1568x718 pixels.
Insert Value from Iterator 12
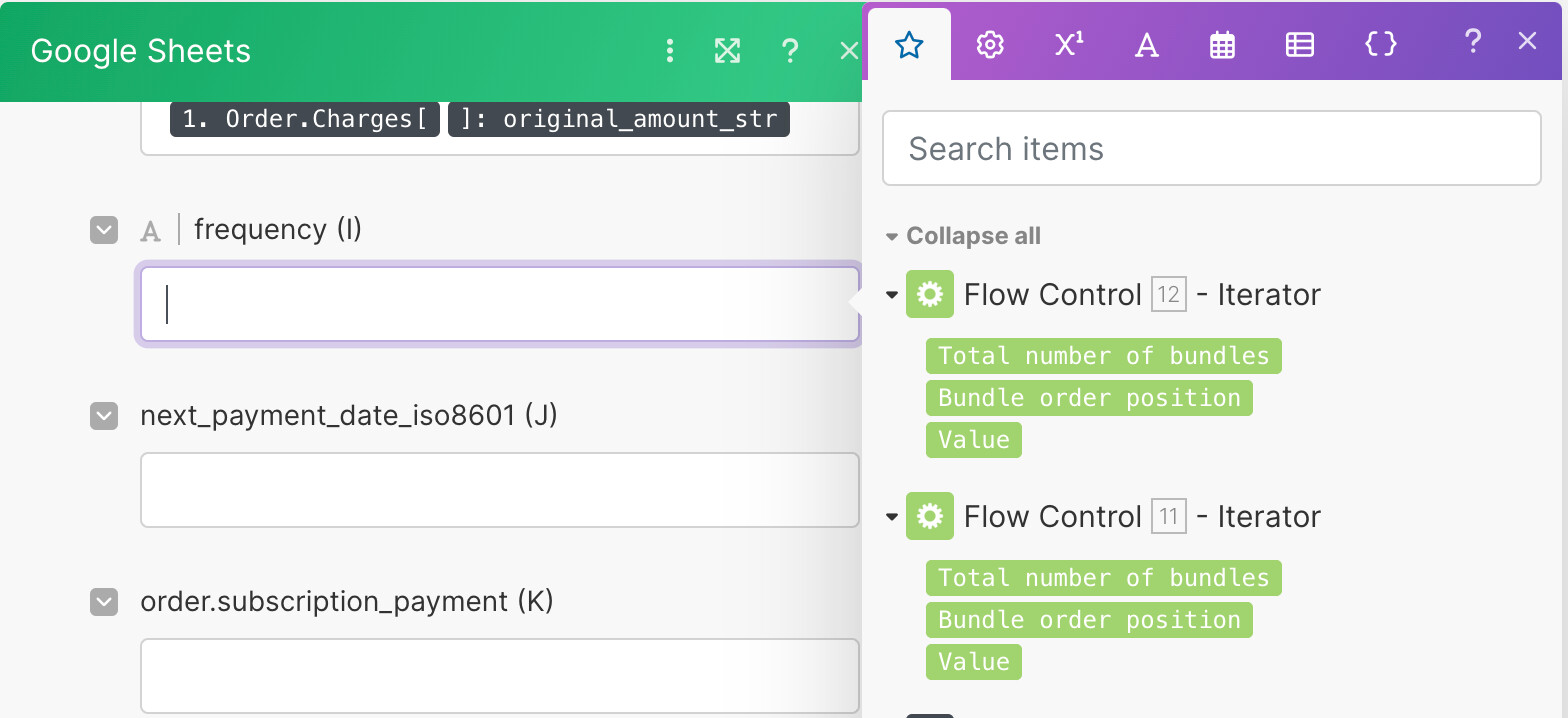974,440
